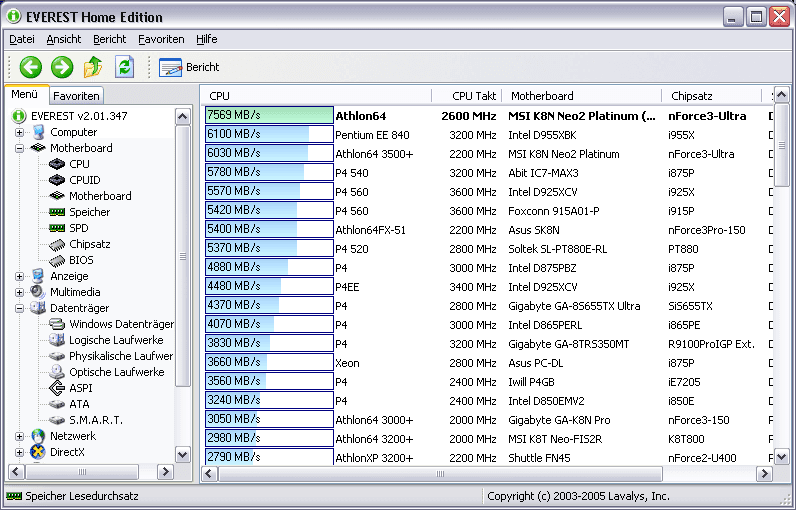This screenshot has height=510, width=796.
Task: Open the Favoriten menu
Action: click(161, 39)
